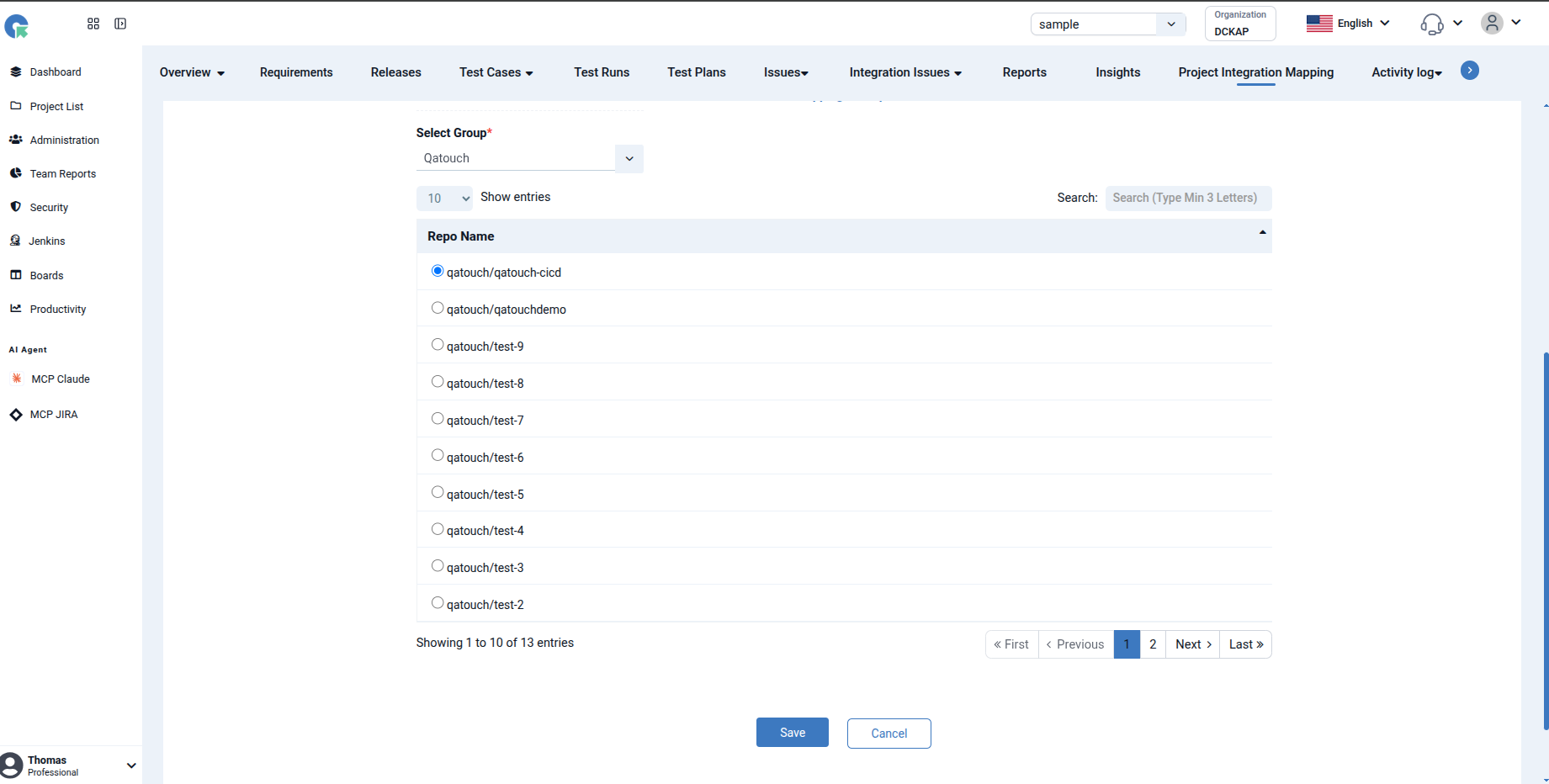This screenshot has width=1549, height=784.
Task: Select the qatouch/test-3 radio button
Action: point(438,566)
